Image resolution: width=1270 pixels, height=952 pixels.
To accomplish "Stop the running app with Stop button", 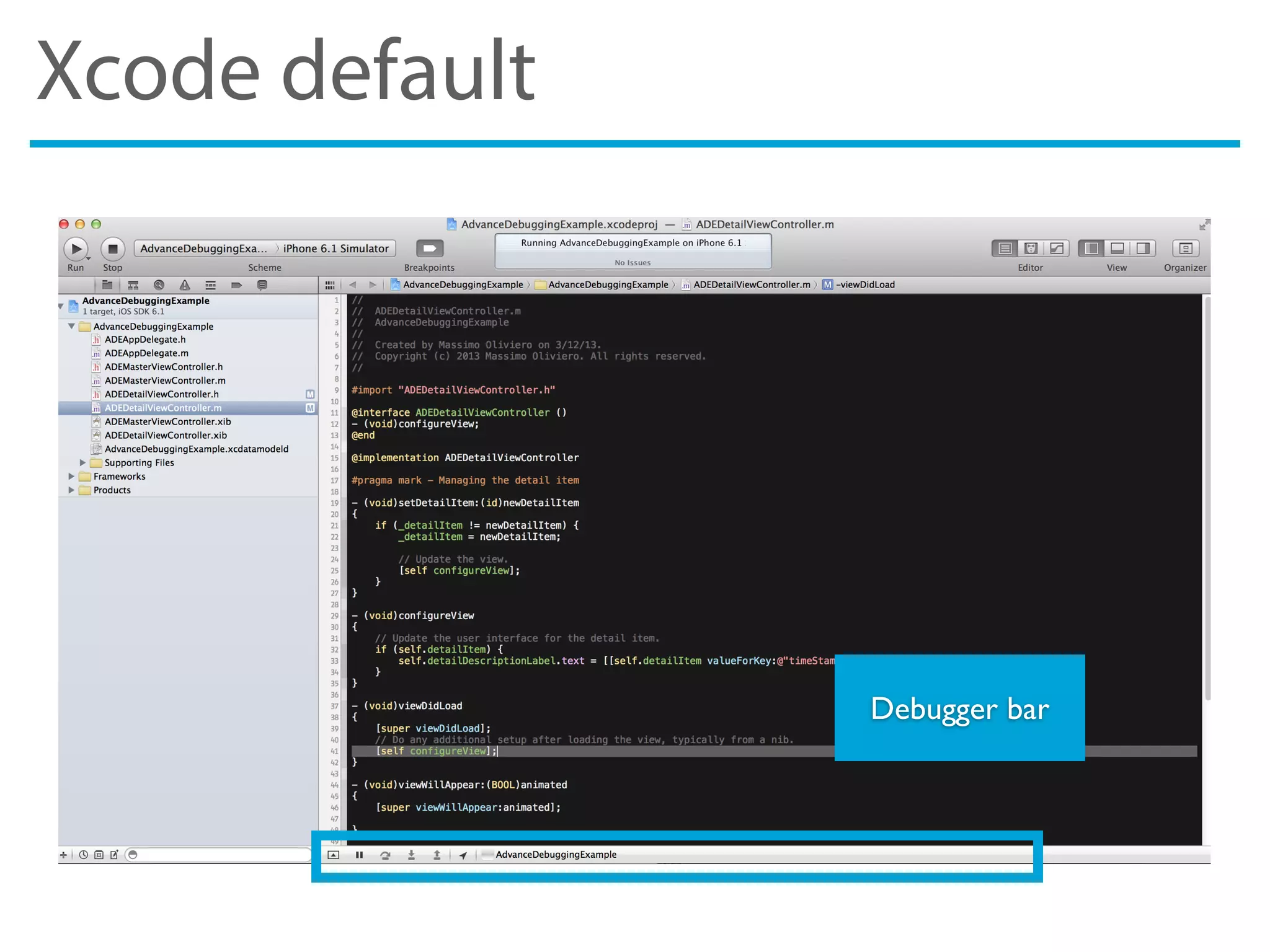I will point(113,249).
